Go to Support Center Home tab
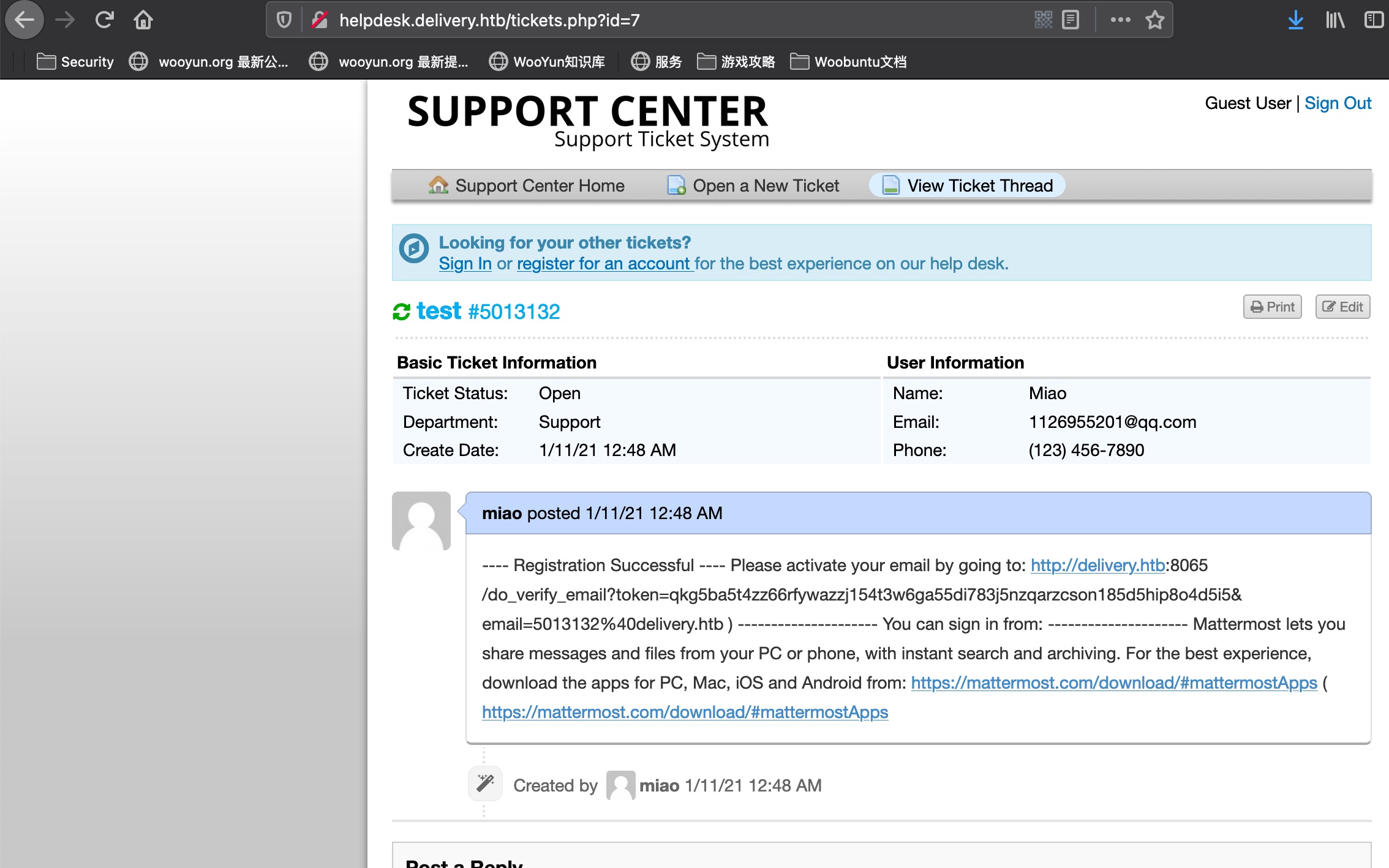 [527, 185]
